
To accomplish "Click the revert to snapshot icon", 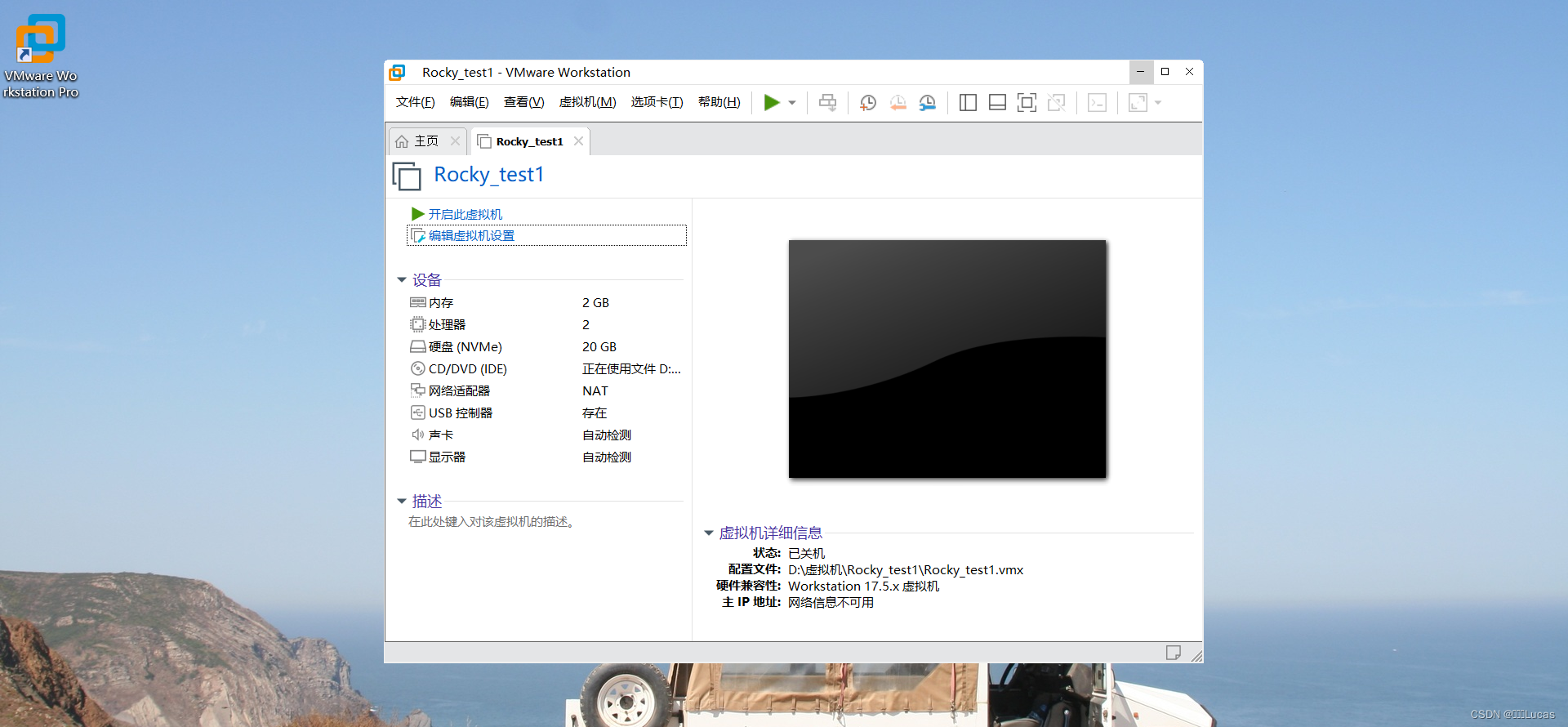I will tap(898, 102).
